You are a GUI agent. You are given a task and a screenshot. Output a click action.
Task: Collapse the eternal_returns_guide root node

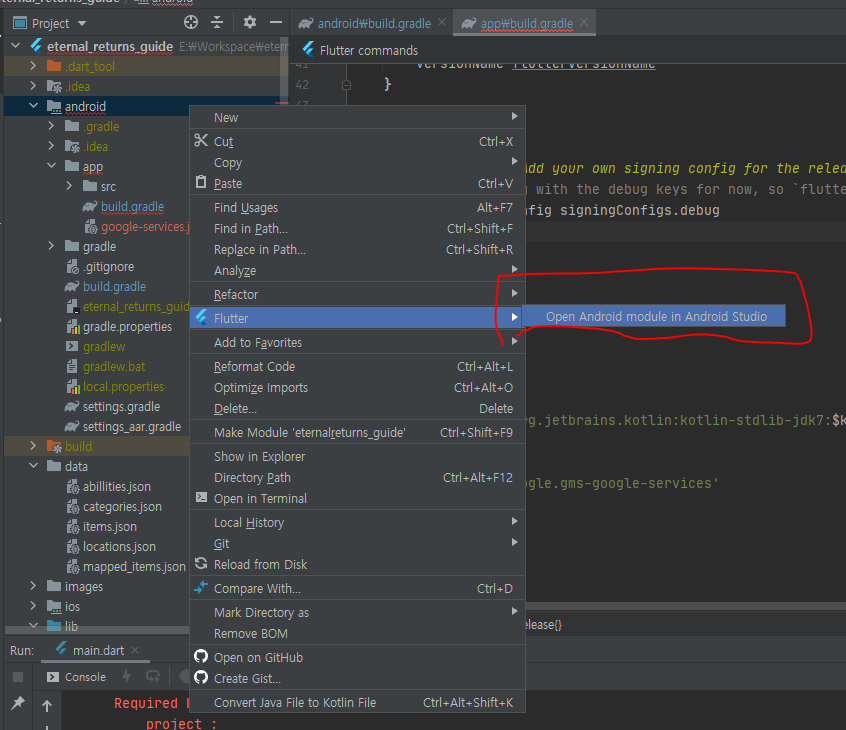(16, 46)
